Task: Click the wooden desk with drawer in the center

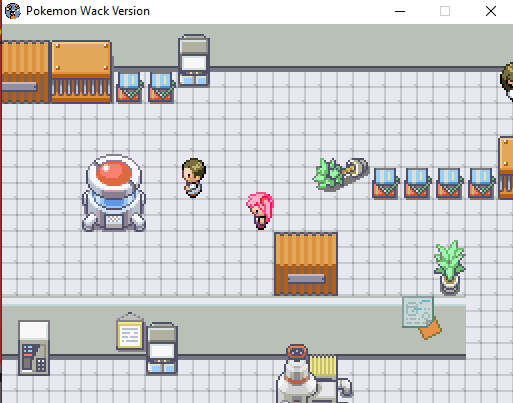Action: [306, 264]
